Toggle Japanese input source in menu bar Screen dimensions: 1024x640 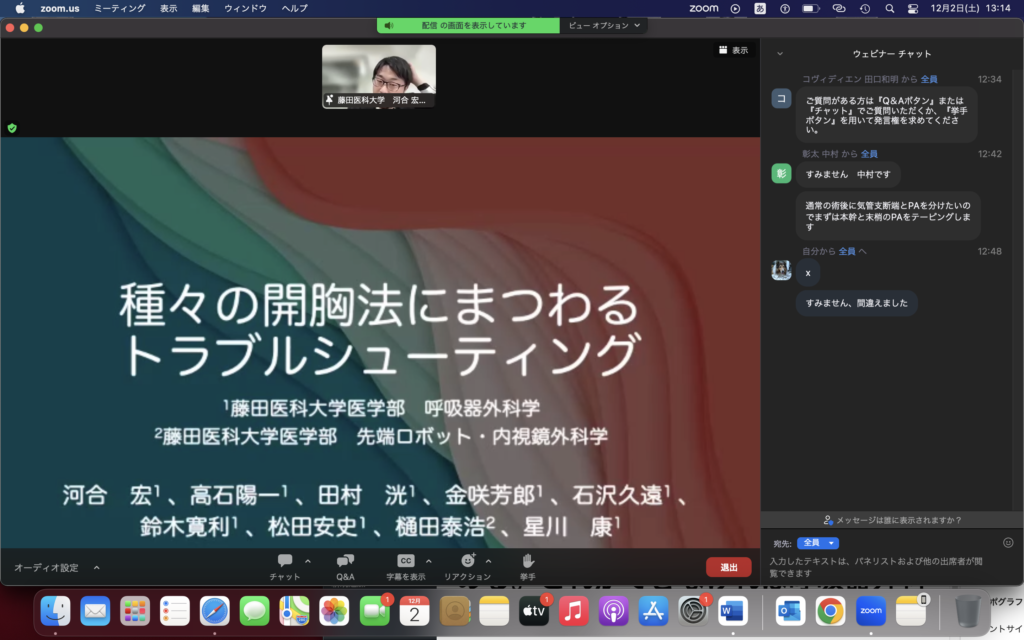[760, 8]
